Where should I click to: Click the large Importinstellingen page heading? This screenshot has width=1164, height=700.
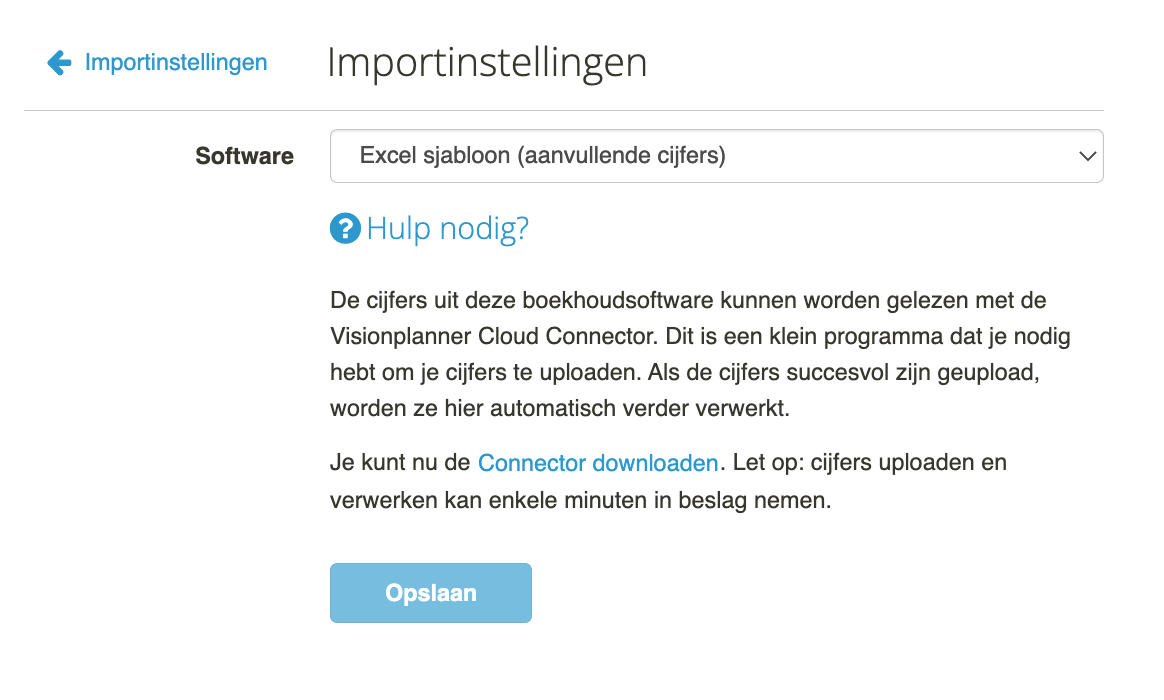tap(487, 62)
